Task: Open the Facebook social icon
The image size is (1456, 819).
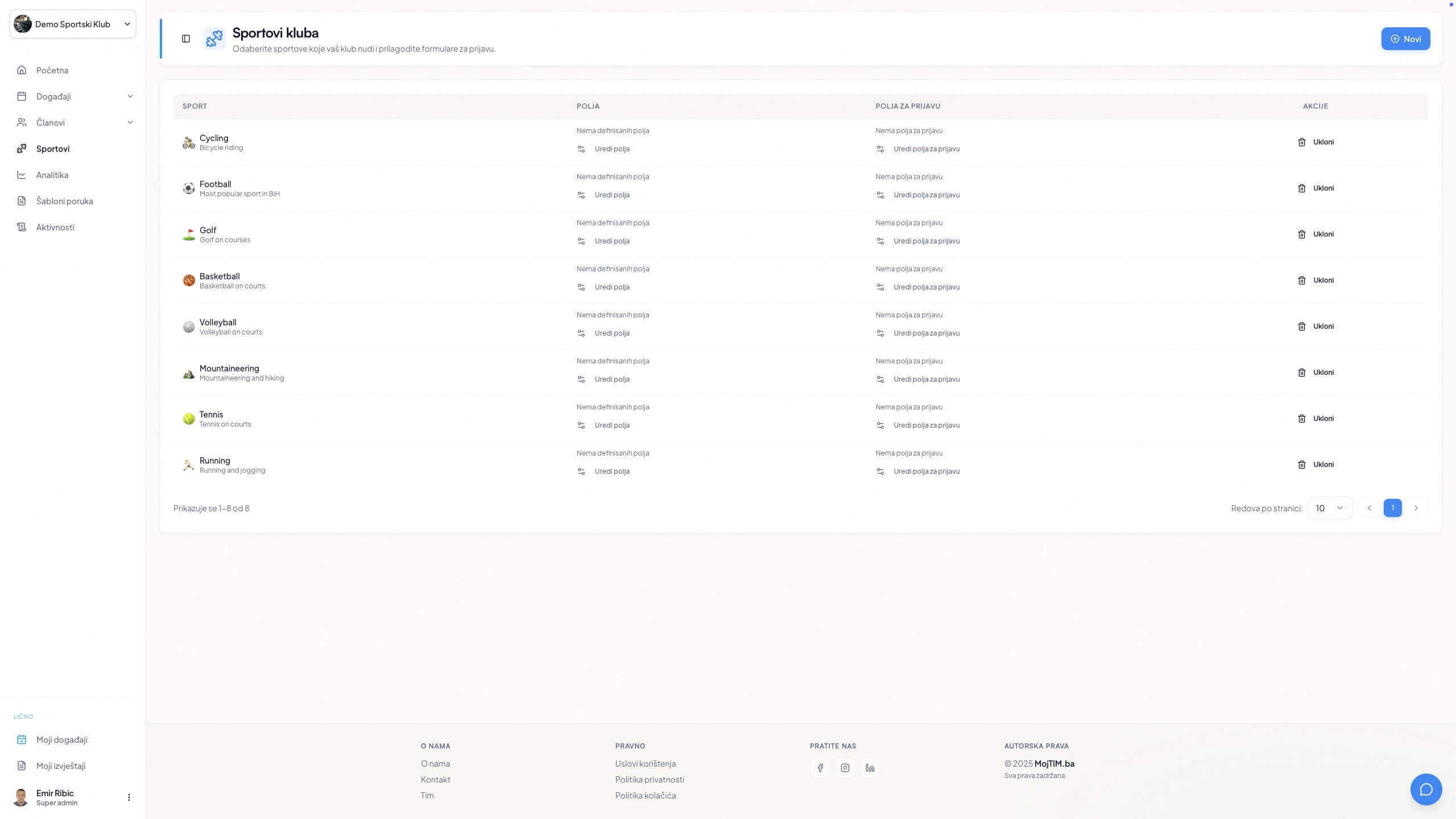Action: point(820,768)
